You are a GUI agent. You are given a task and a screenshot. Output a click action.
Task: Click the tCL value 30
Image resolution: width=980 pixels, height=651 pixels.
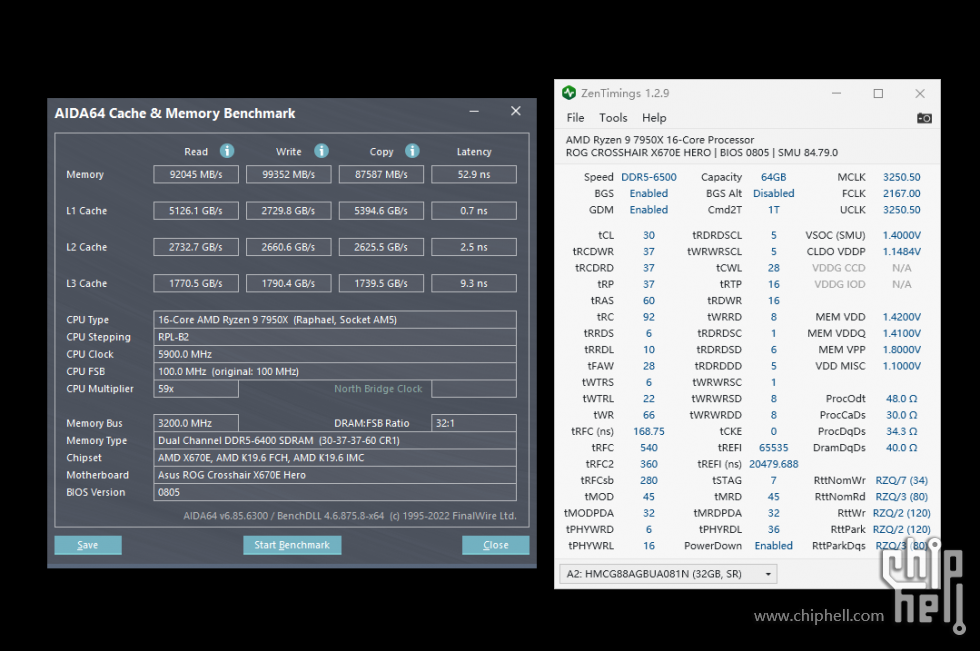(x=649, y=235)
